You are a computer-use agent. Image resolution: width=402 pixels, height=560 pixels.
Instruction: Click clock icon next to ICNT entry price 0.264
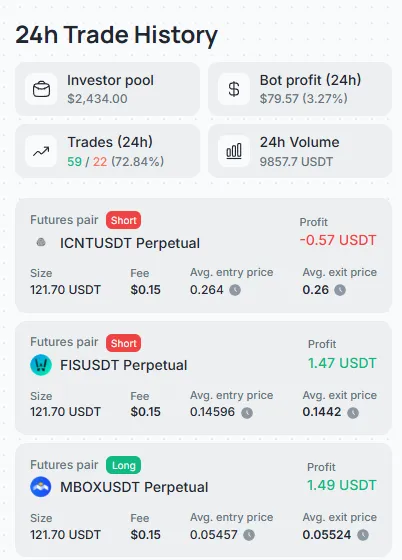235,290
